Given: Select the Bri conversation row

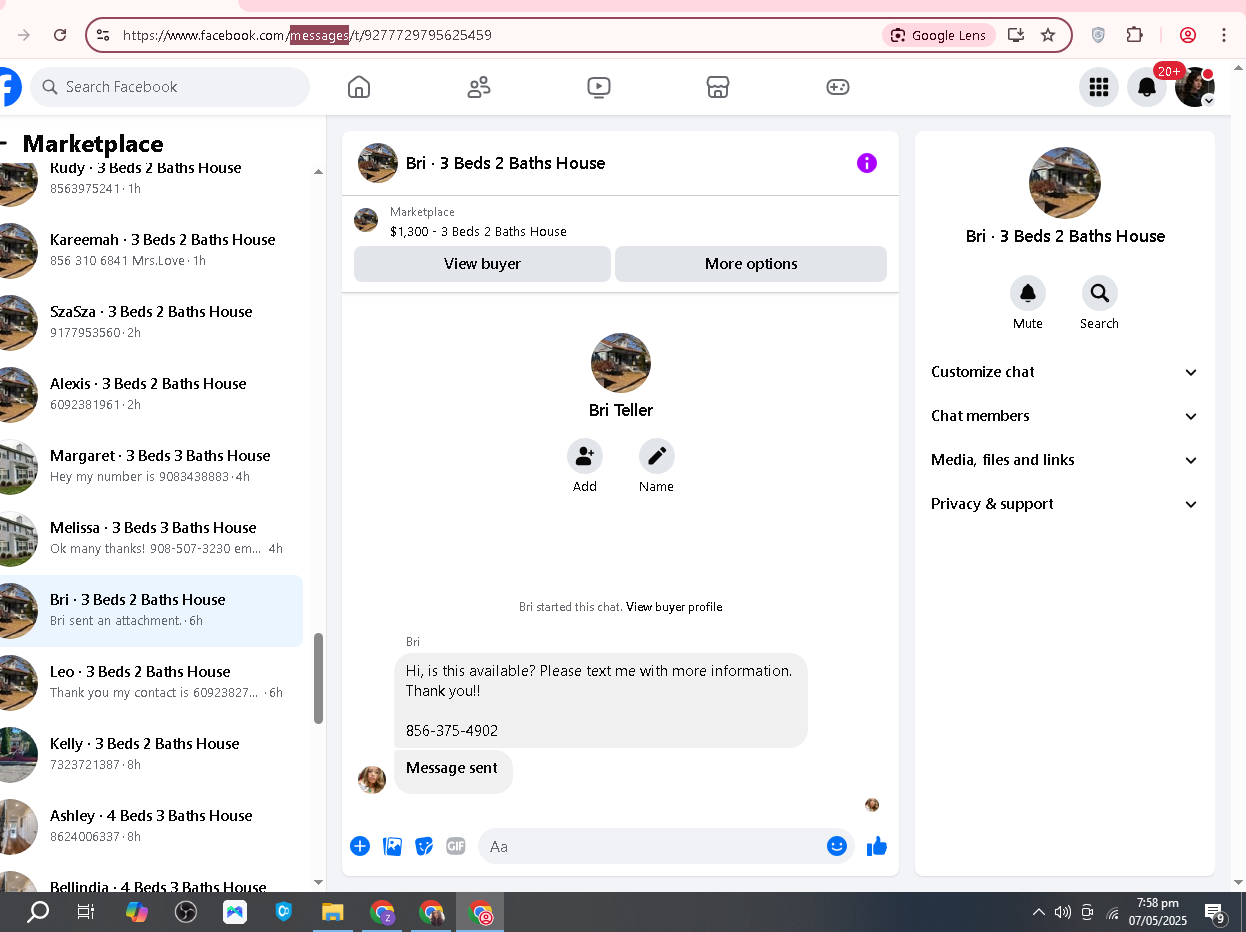Looking at the screenshot, I should point(151,611).
